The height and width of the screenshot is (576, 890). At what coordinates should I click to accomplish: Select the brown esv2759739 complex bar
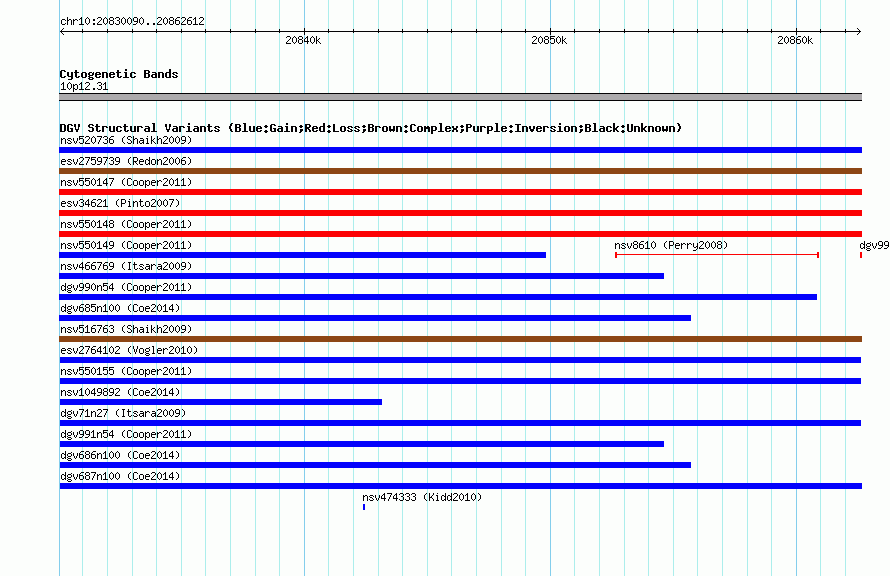point(460,171)
